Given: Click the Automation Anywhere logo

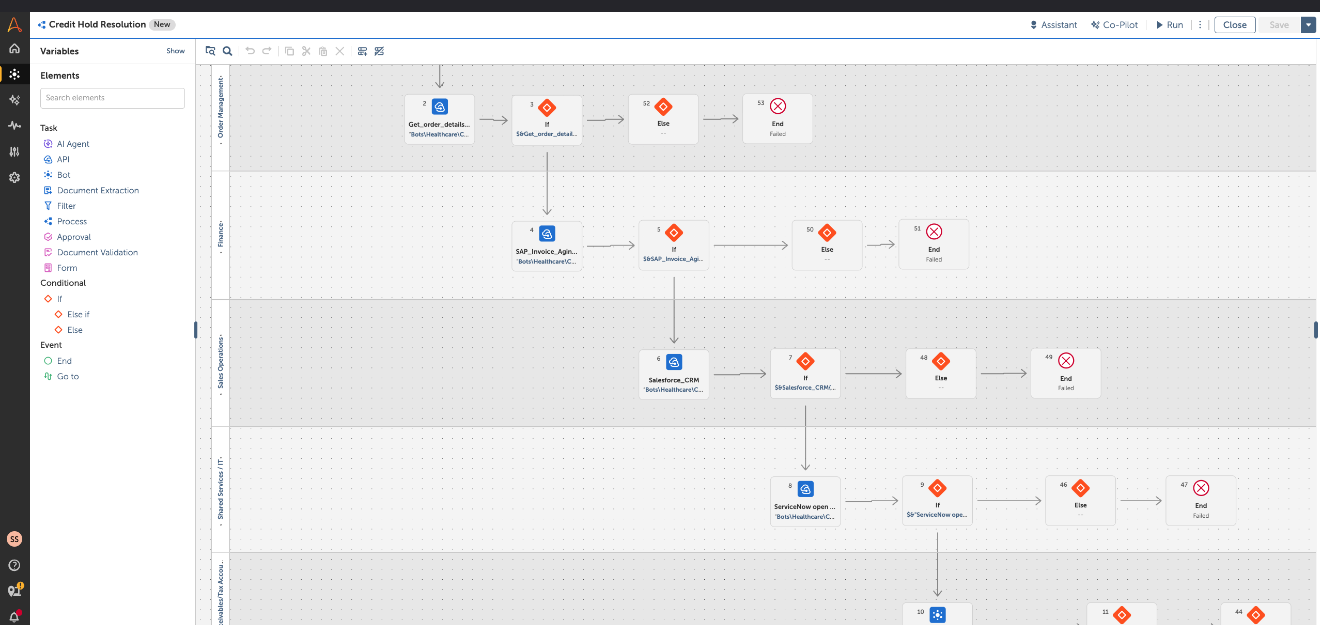Looking at the screenshot, I should [14, 24].
